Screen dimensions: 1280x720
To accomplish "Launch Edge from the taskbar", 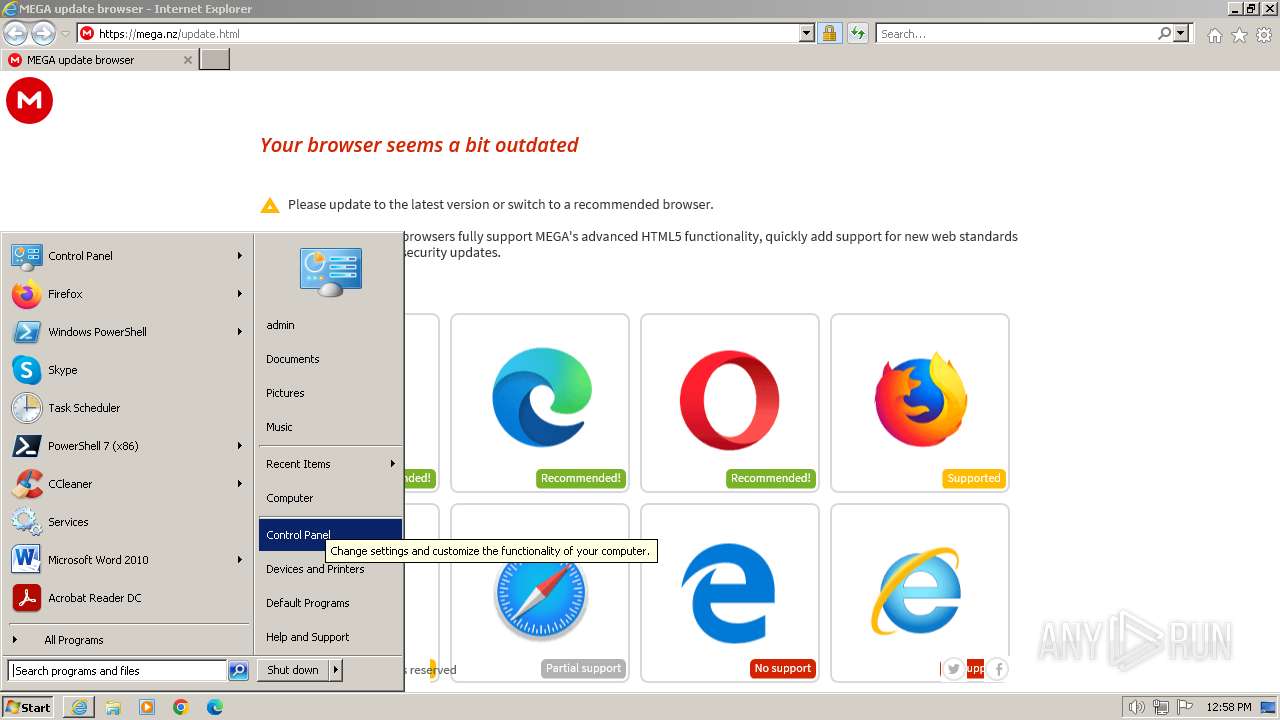I will [x=215, y=707].
